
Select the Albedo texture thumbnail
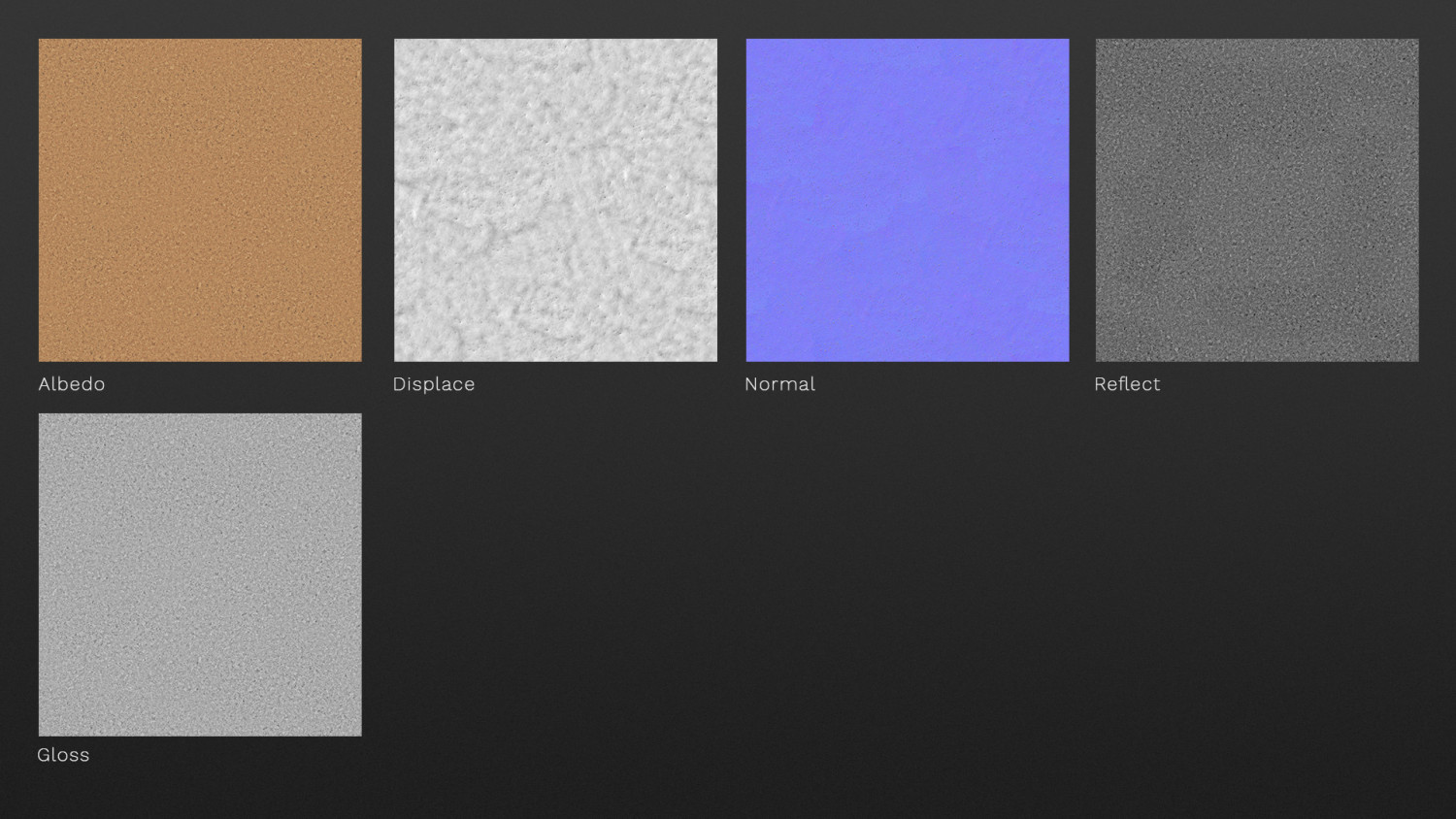point(200,200)
